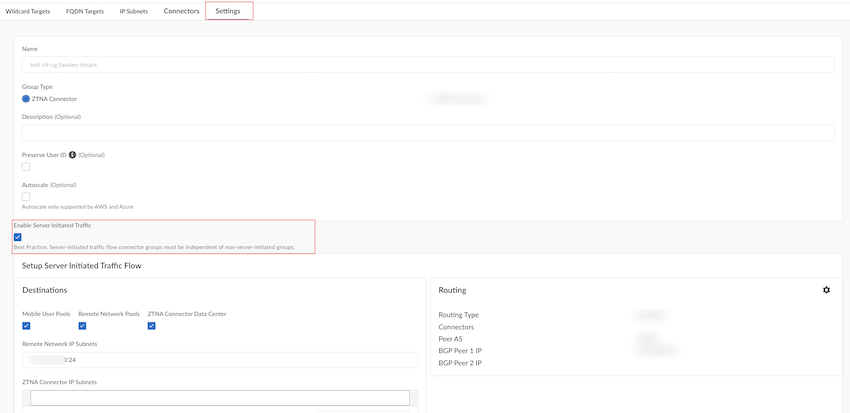Open the Connectors tab
This screenshot has width=850, height=413.
point(182,11)
